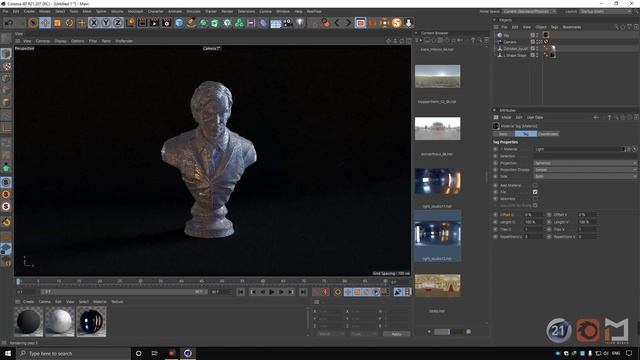640x360 pixels.
Task: Add a Light object from toolbar
Action: pos(300,23)
